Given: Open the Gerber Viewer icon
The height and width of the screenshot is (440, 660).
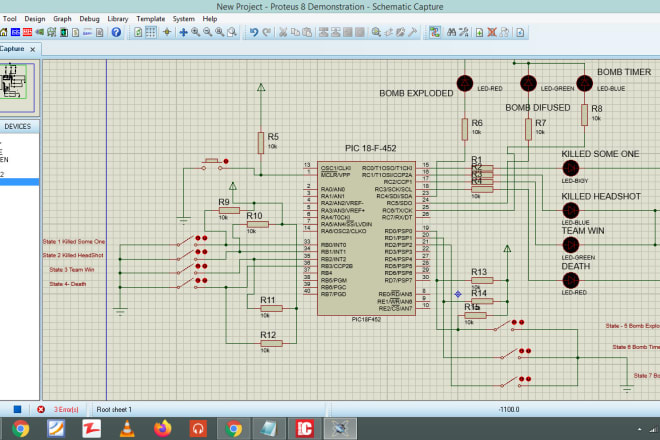Looking at the screenshot, I should point(51,32).
